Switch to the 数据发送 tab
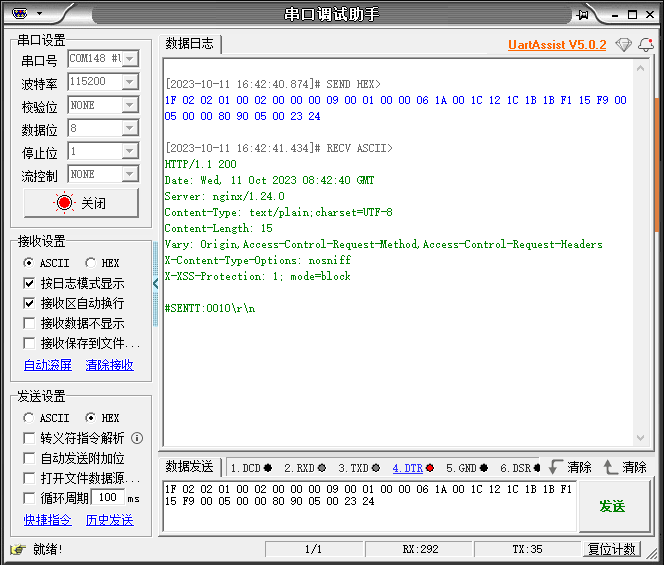This screenshot has width=664, height=565. pos(189,467)
